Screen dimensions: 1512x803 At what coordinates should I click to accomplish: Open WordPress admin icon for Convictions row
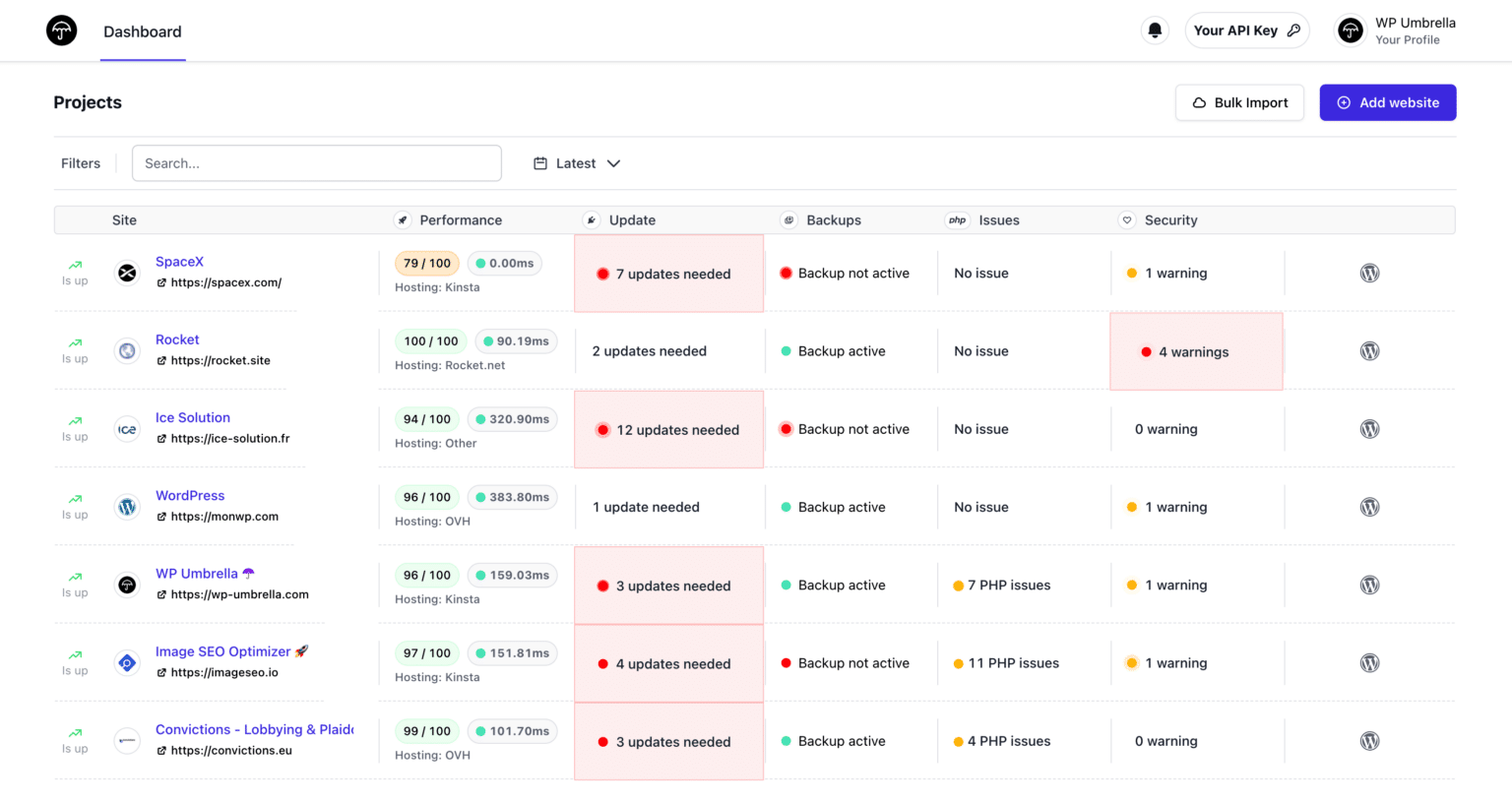pyautogui.click(x=1369, y=741)
